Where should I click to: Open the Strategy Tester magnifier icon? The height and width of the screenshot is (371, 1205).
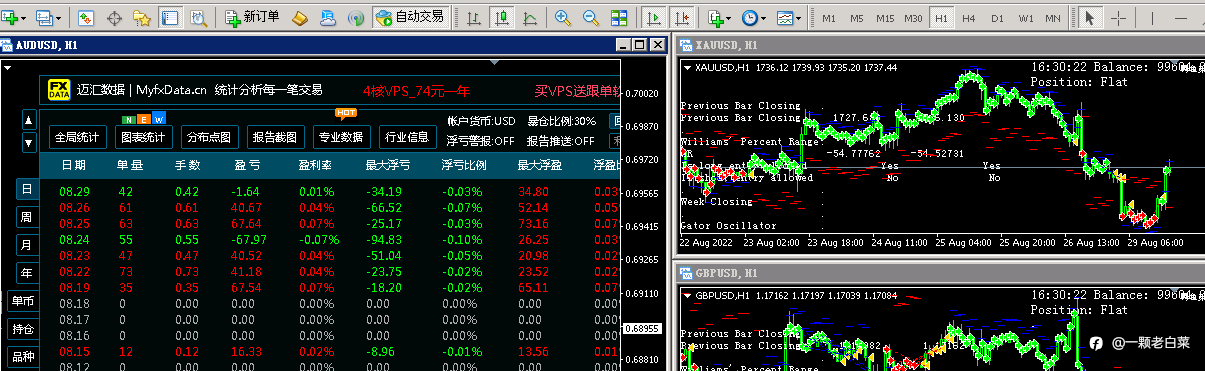click(x=198, y=18)
